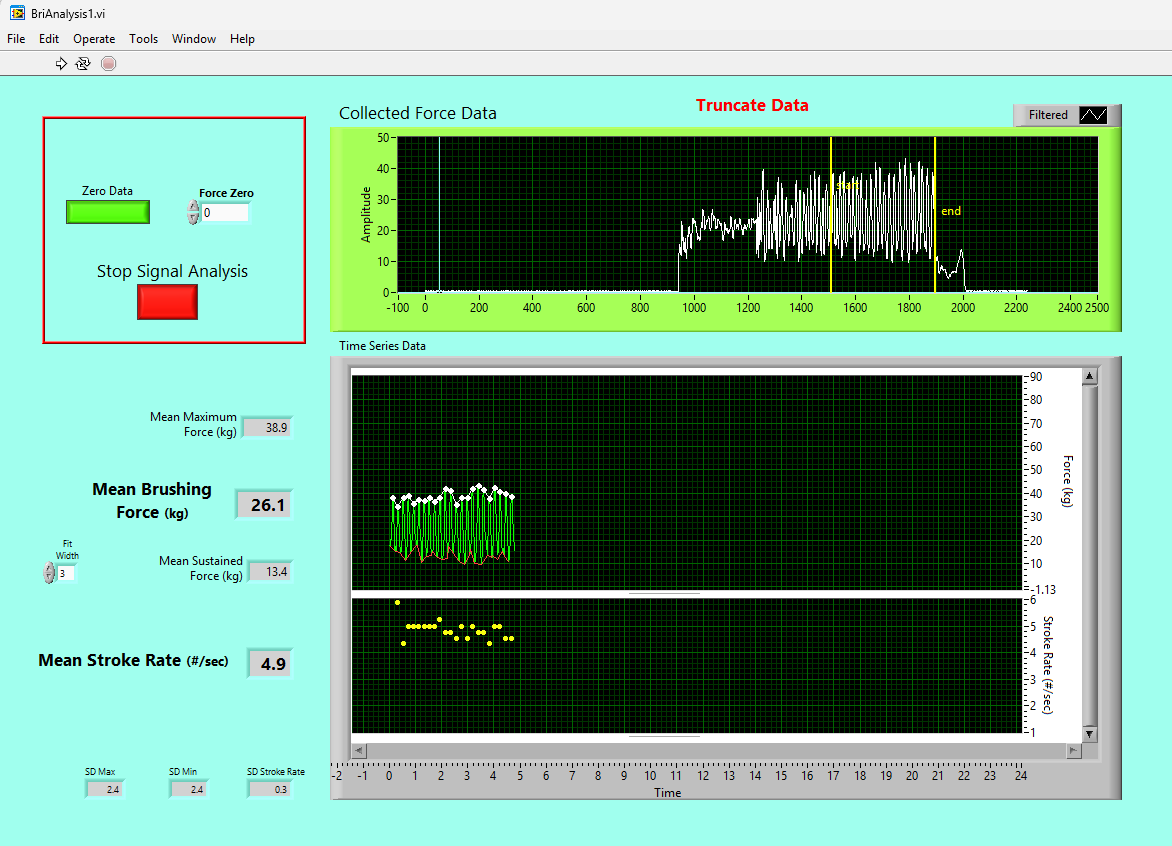This screenshot has width=1172, height=846.
Task: Open the Tools menu
Action: 143,39
